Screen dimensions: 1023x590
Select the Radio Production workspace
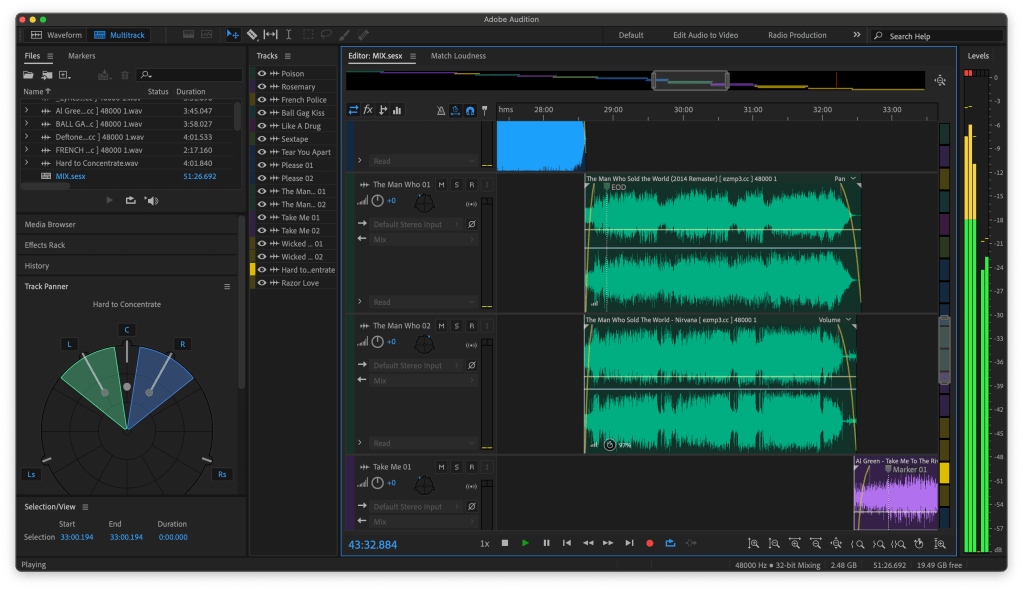click(x=797, y=35)
